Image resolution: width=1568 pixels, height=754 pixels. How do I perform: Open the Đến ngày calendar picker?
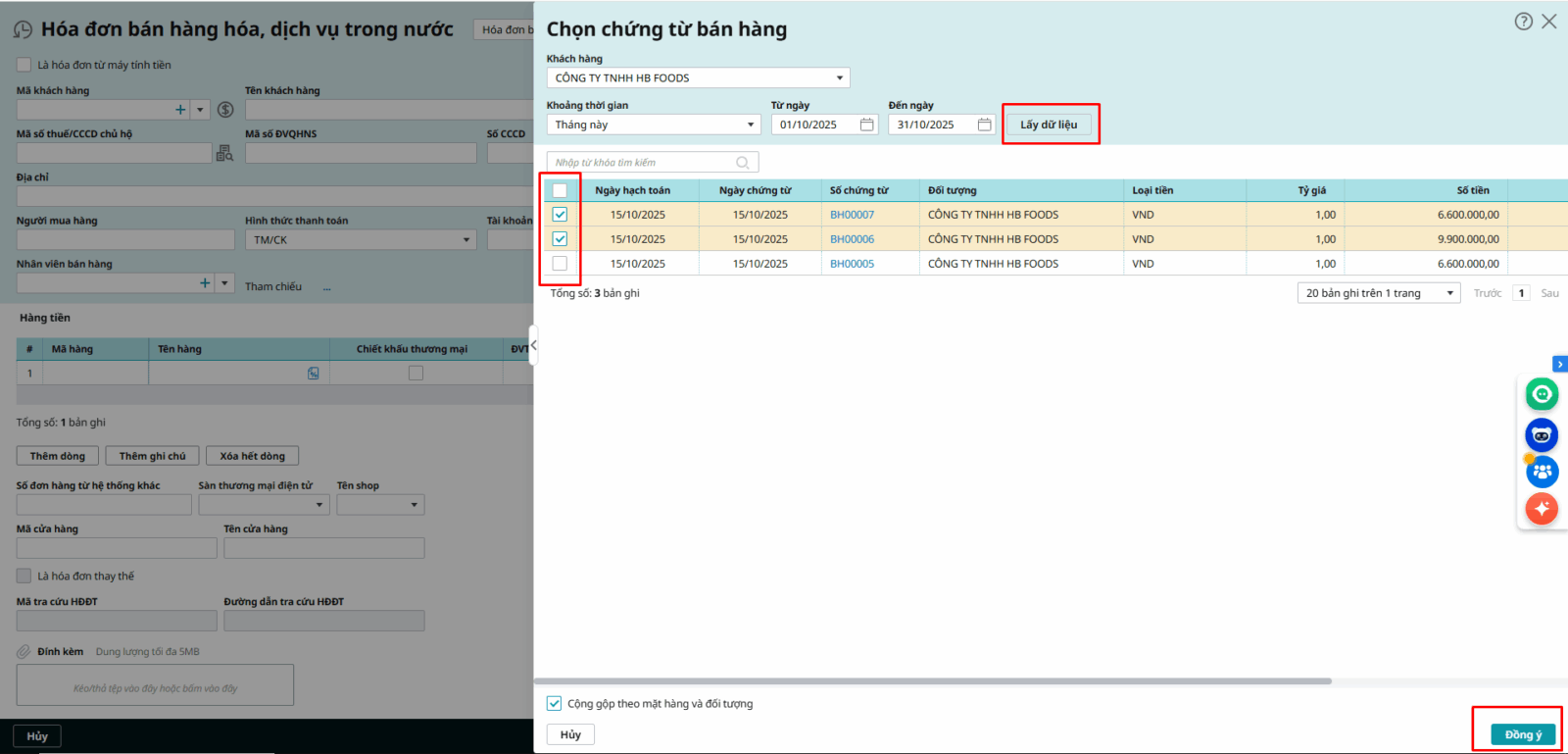pos(984,125)
